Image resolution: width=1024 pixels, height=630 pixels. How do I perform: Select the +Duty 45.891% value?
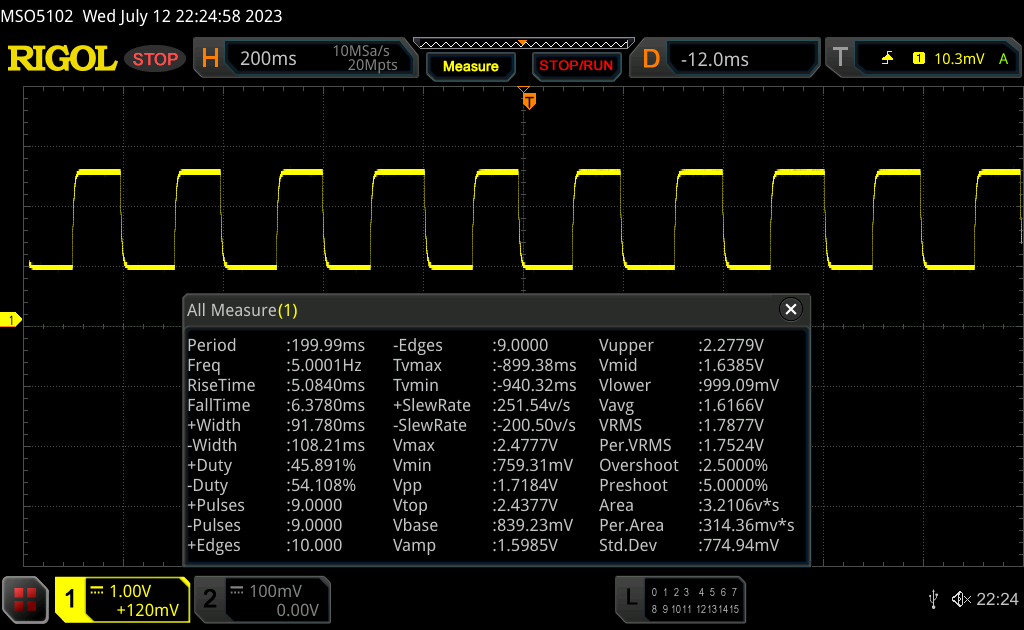(321, 465)
